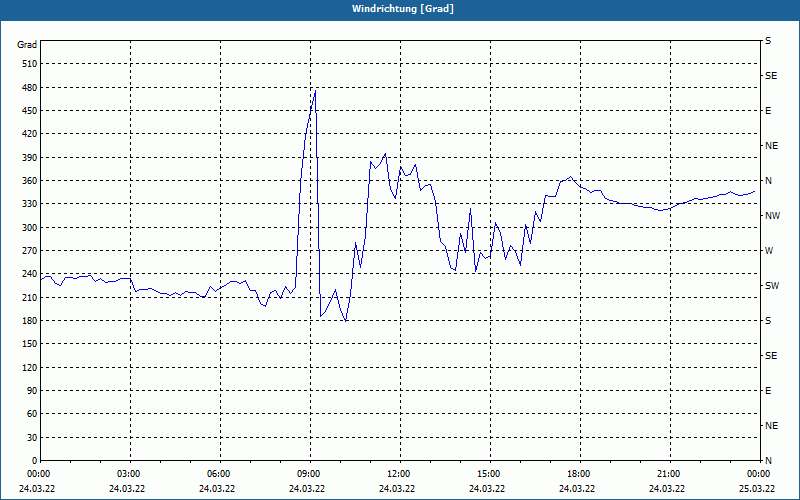This screenshot has width=800, height=500.
Task: Select the Grad y-axis unit label
Action: coord(27,45)
